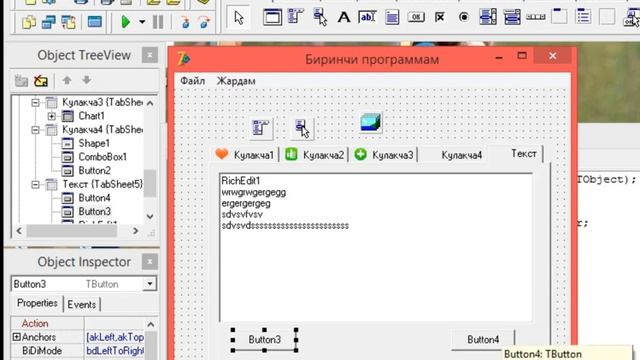The image size is (640, 360).
Task: Expand the Anchors property
Action: 17,337
